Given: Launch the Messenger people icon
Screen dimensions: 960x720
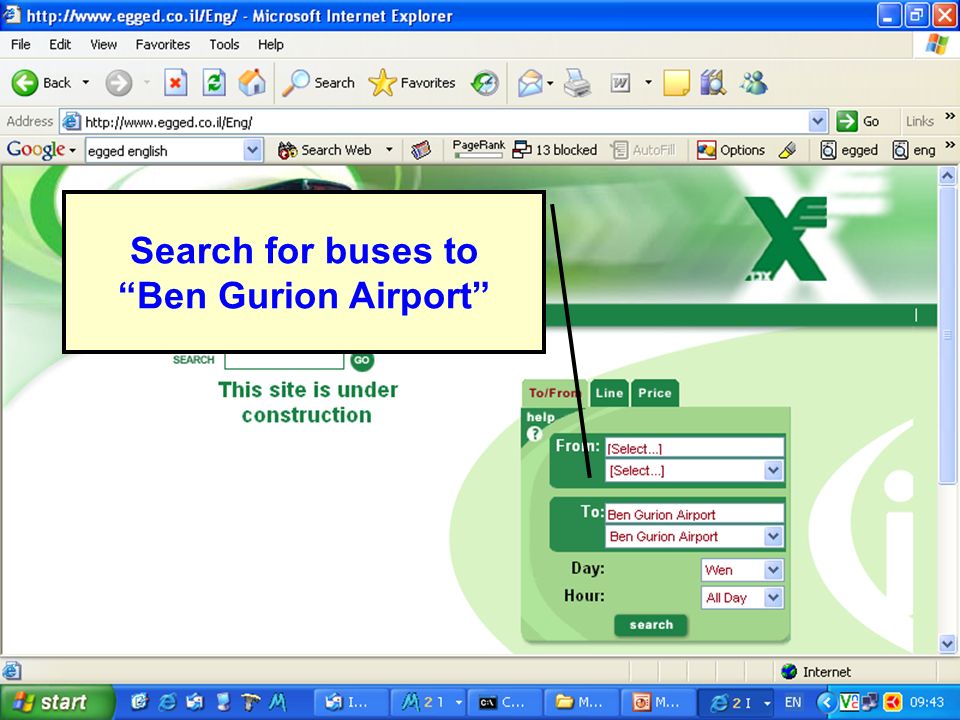Looking at the screenshot, I should pos(754,83).
